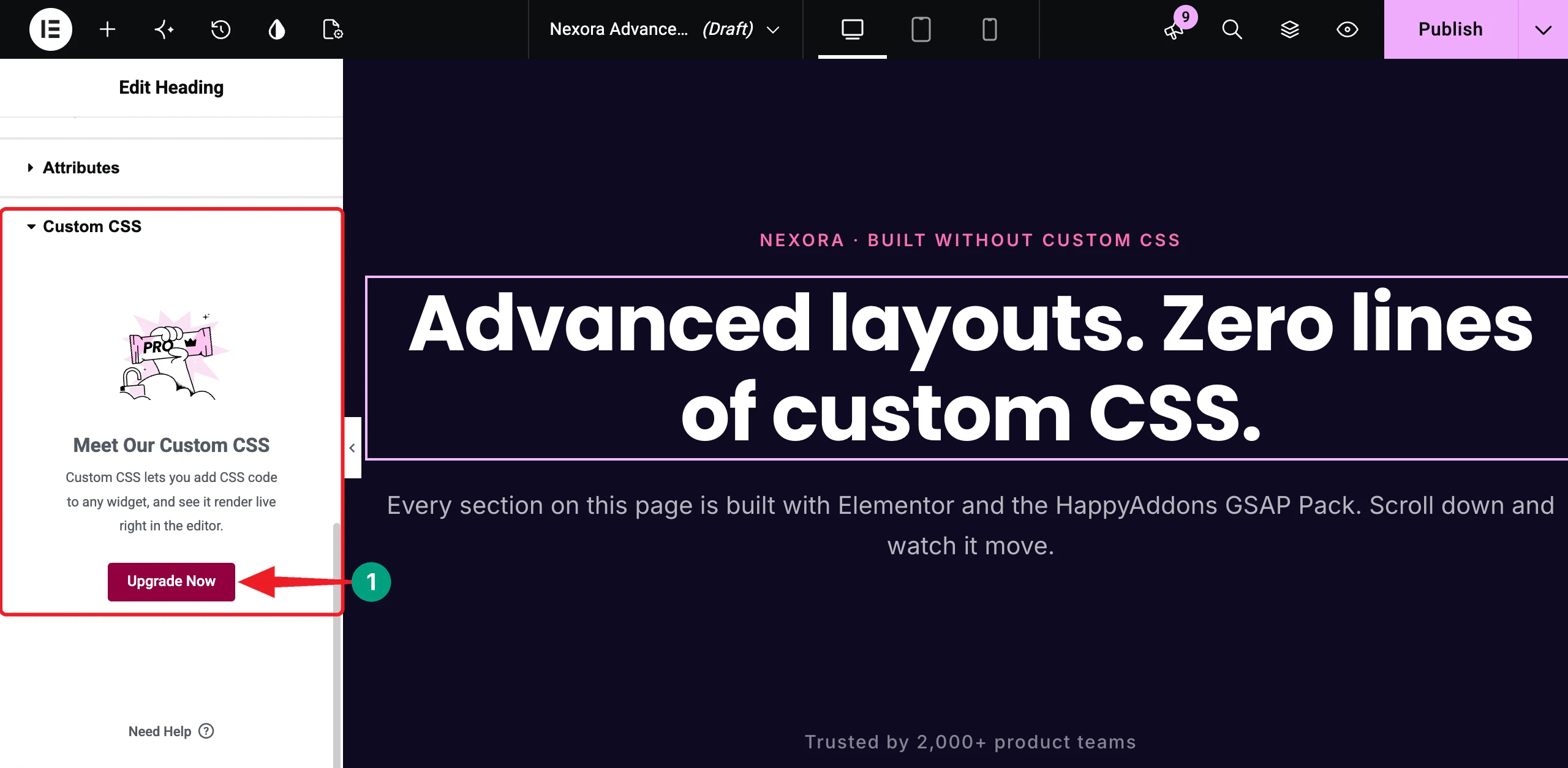Click the Need Help question-mark icon
The image size is (1568, 768).
click(206, 731)
